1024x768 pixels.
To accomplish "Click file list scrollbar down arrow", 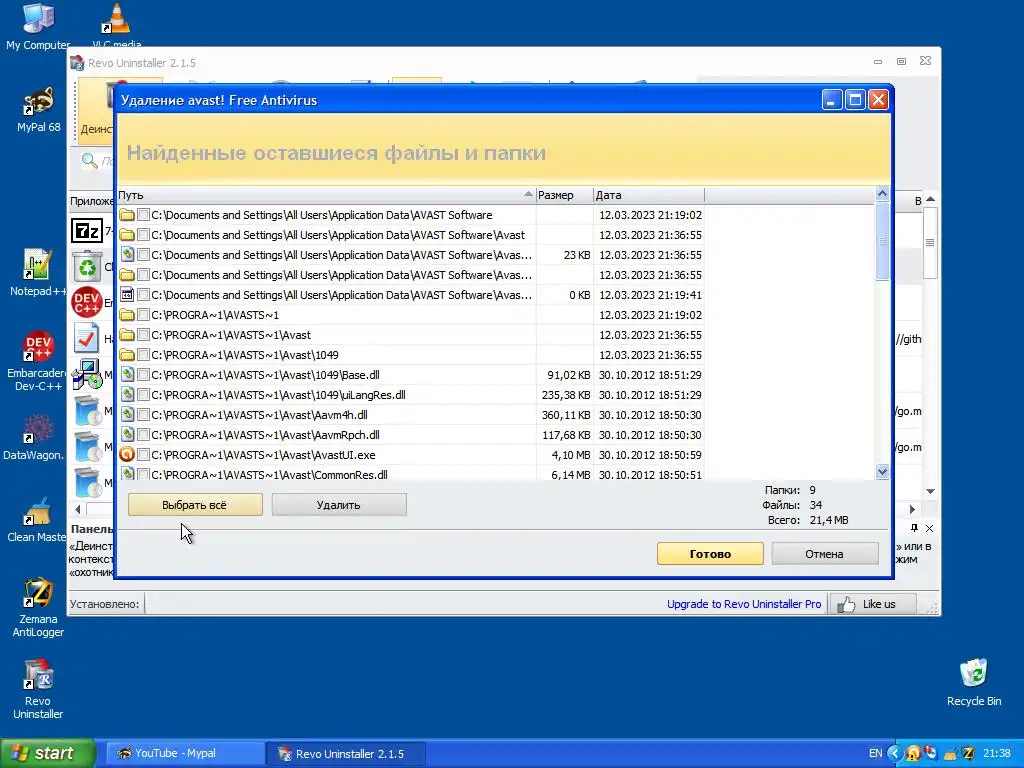I will 882,472.
